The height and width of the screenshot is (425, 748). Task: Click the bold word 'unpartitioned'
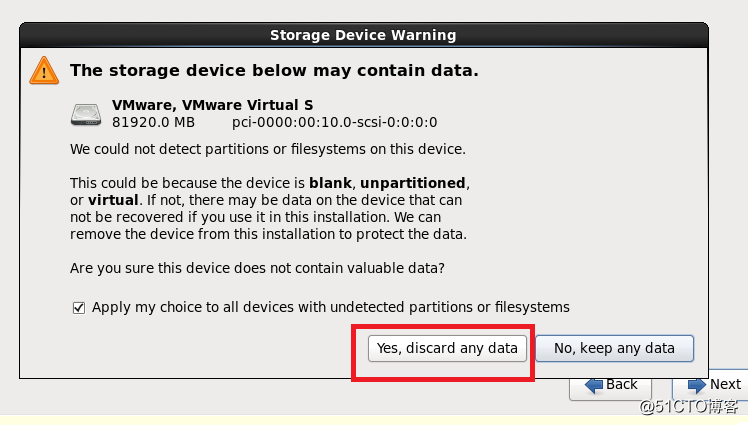coord(413,183)
